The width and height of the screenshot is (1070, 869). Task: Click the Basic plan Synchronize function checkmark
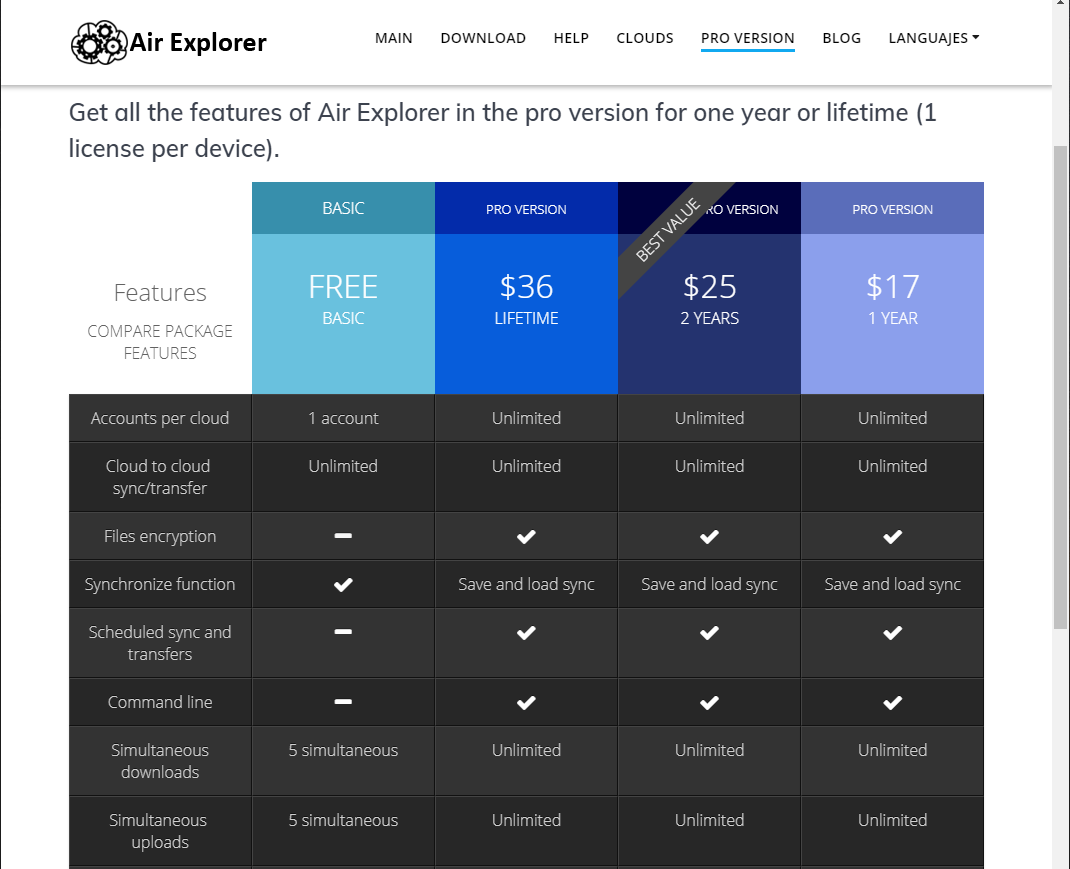[x=343, y=585]
